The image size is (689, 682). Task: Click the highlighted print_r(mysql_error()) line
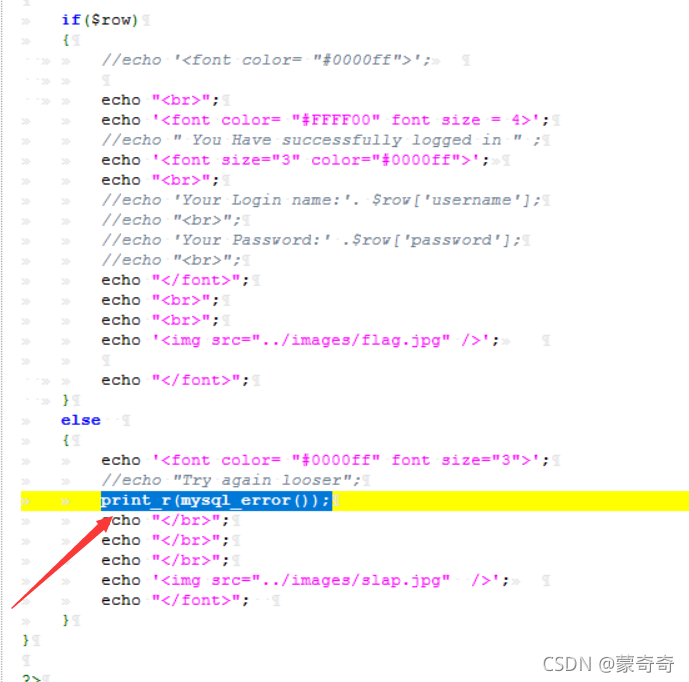[x=216, y=501]
